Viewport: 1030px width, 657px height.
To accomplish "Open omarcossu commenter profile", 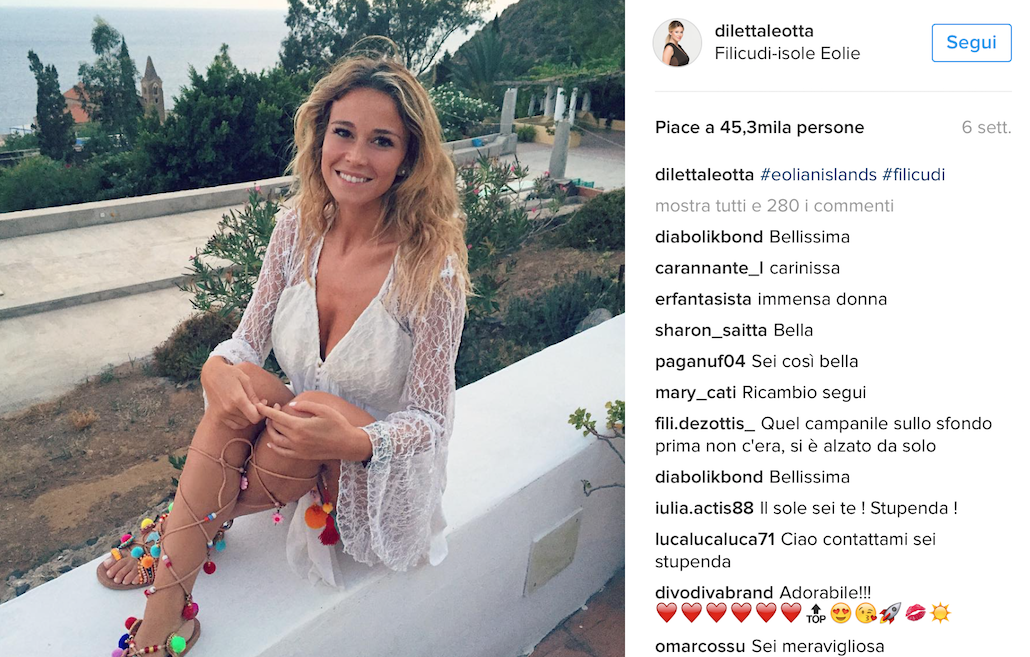I will click(700, 646).
